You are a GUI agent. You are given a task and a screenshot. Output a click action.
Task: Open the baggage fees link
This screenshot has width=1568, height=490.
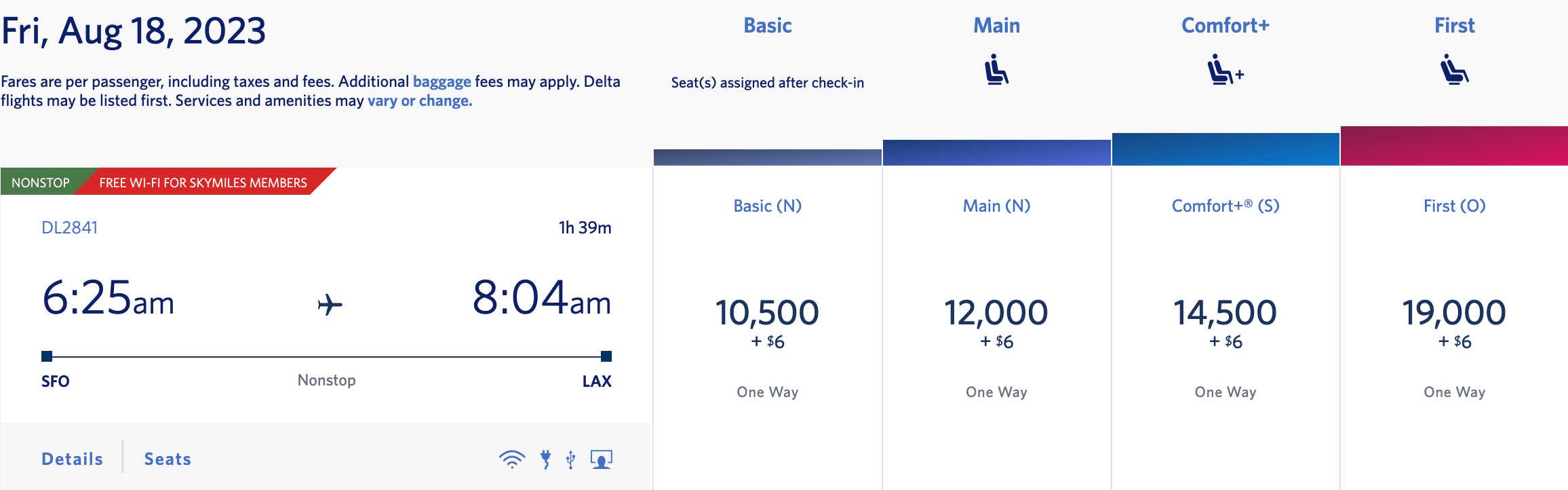click(x=442, y=81)
